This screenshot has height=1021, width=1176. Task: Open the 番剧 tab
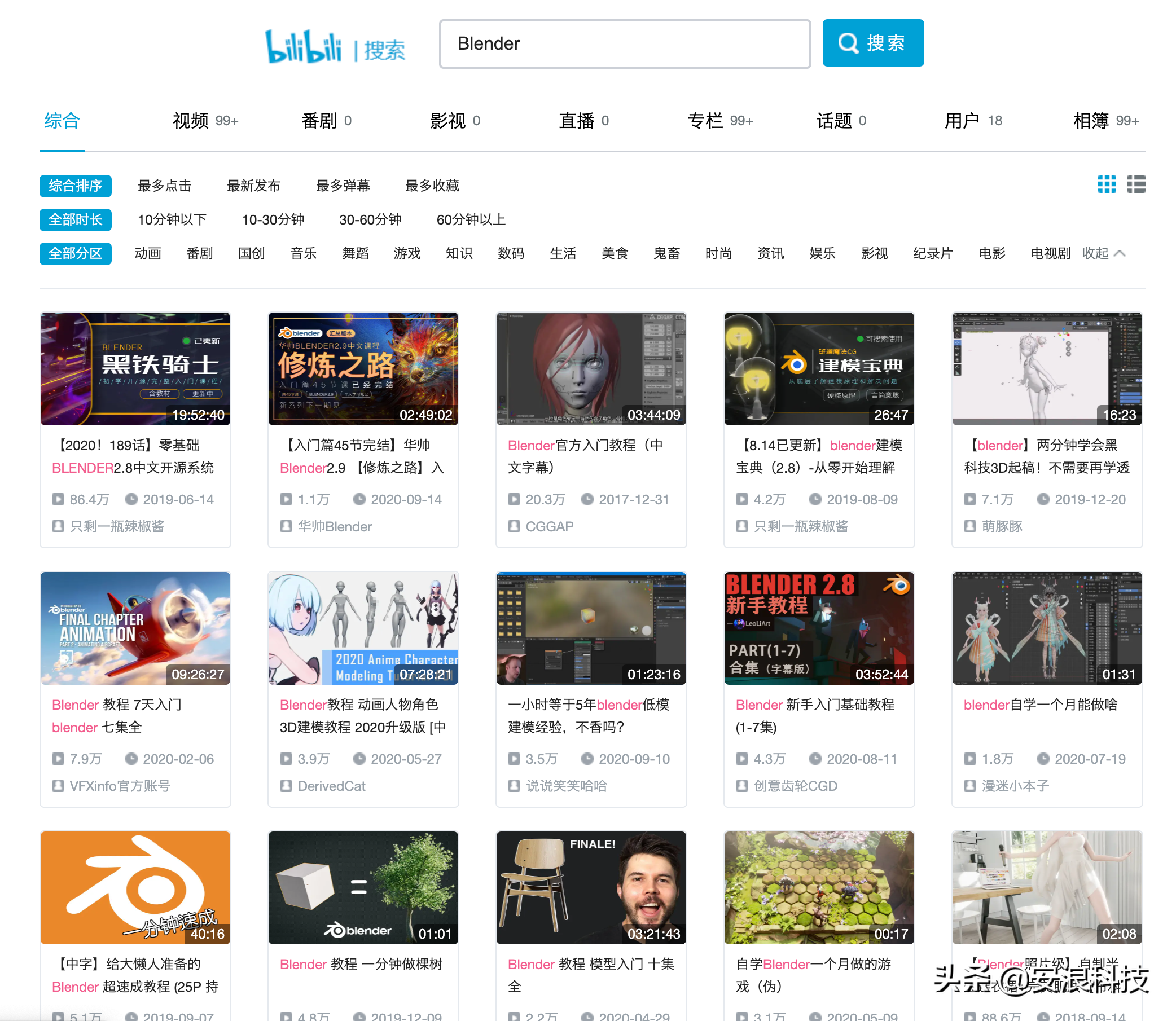(x=326, y=121)
